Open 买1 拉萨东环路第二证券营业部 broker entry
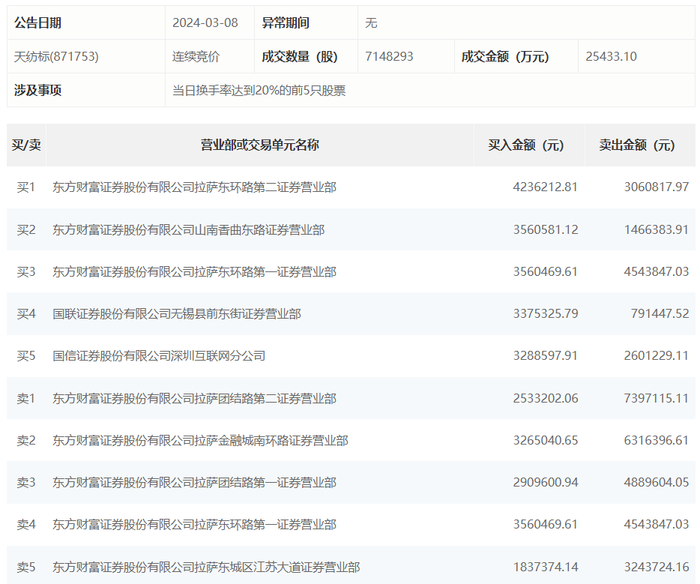This screenshot has width=700, height=584. tap(194, 187)
